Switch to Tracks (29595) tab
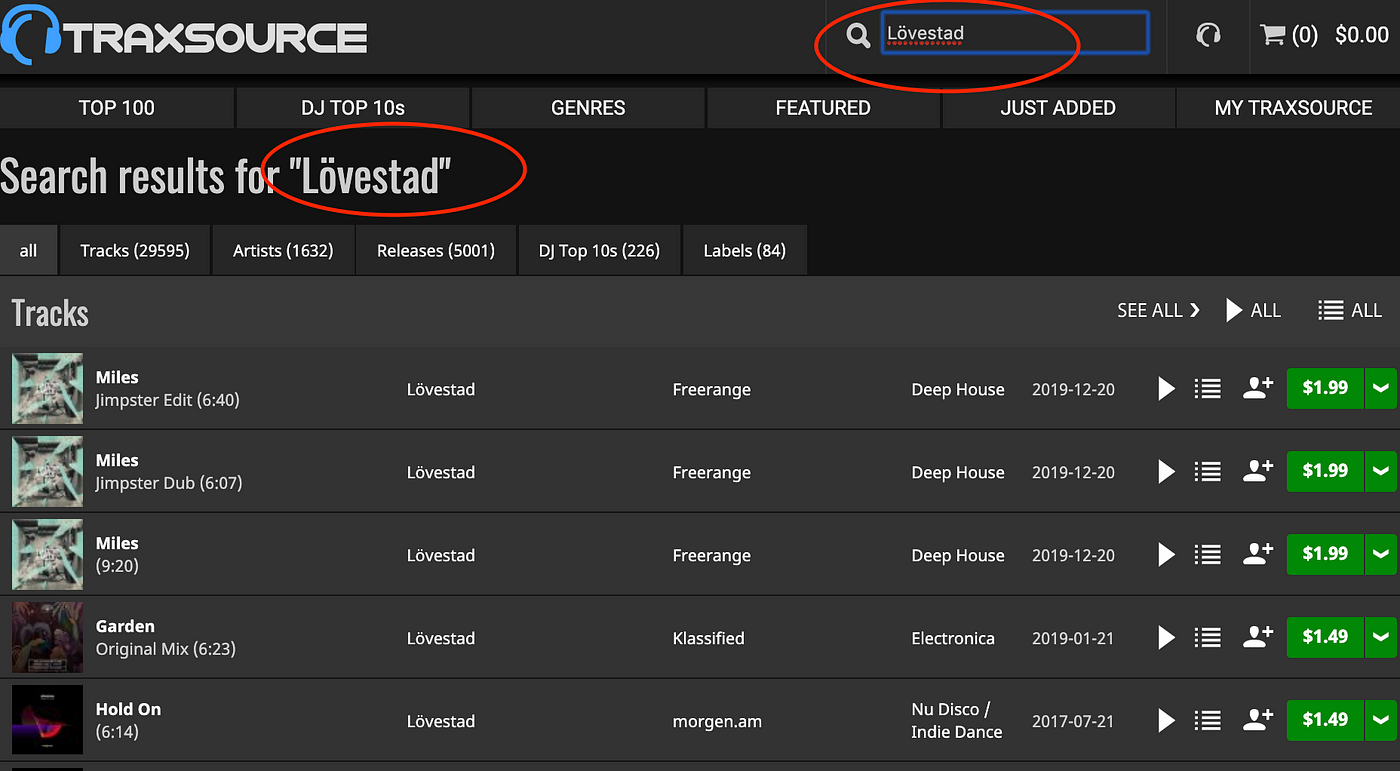 point(135,250)
